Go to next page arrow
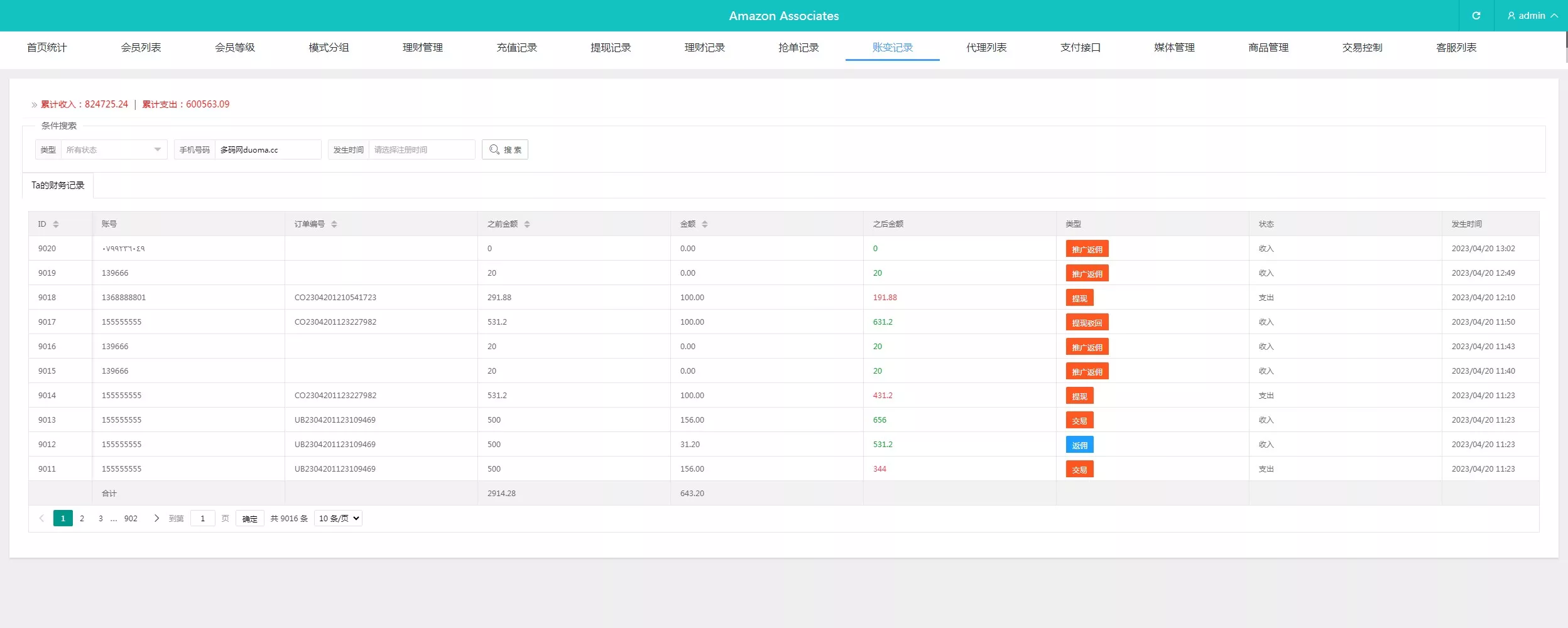Image resolution: width=1568 pixels, height=628 pixels. [156, 518]
